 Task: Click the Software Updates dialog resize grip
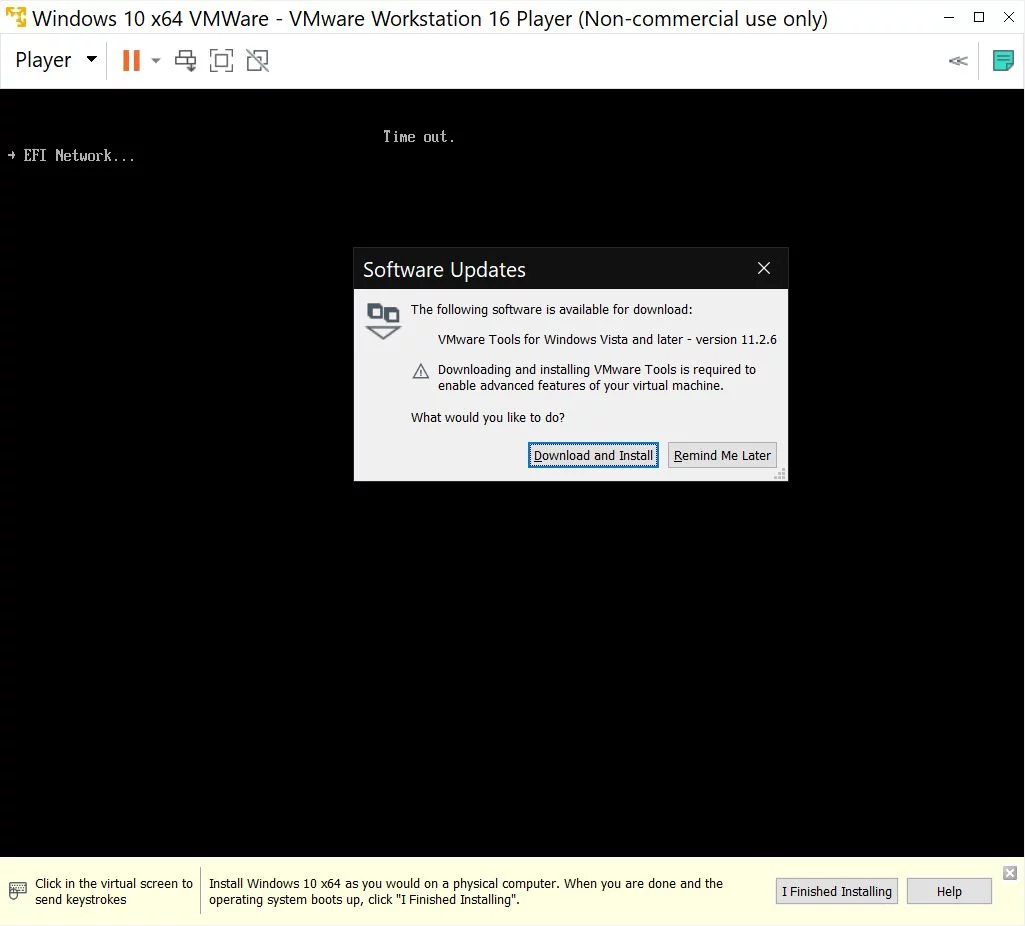click(x=780, y=474)
